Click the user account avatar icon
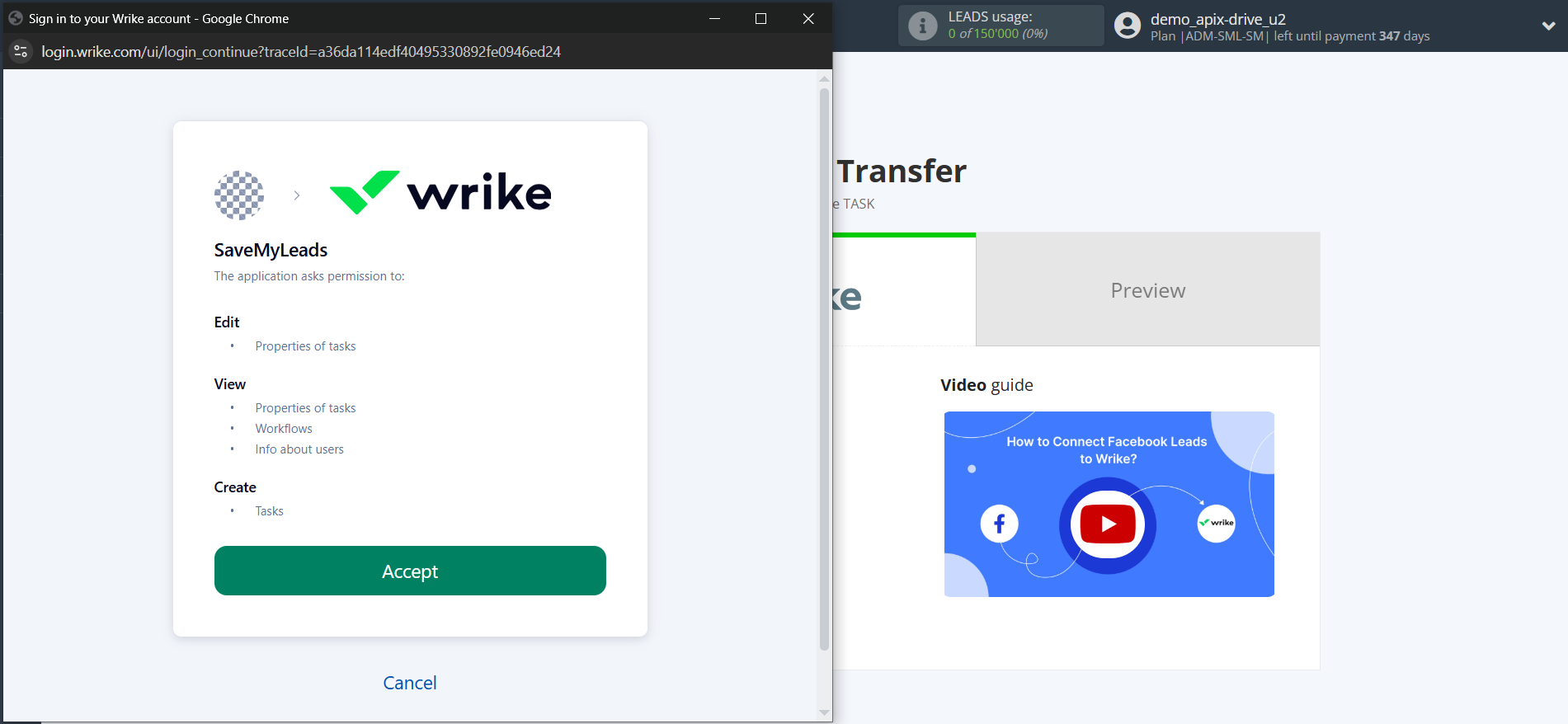Viewport: 1568px width, 724px height. tap(1127, 26)
